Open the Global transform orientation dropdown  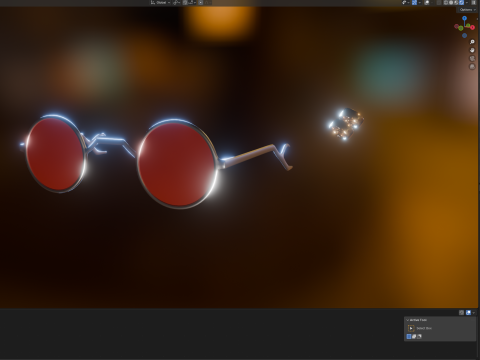(x=160, y=2)
